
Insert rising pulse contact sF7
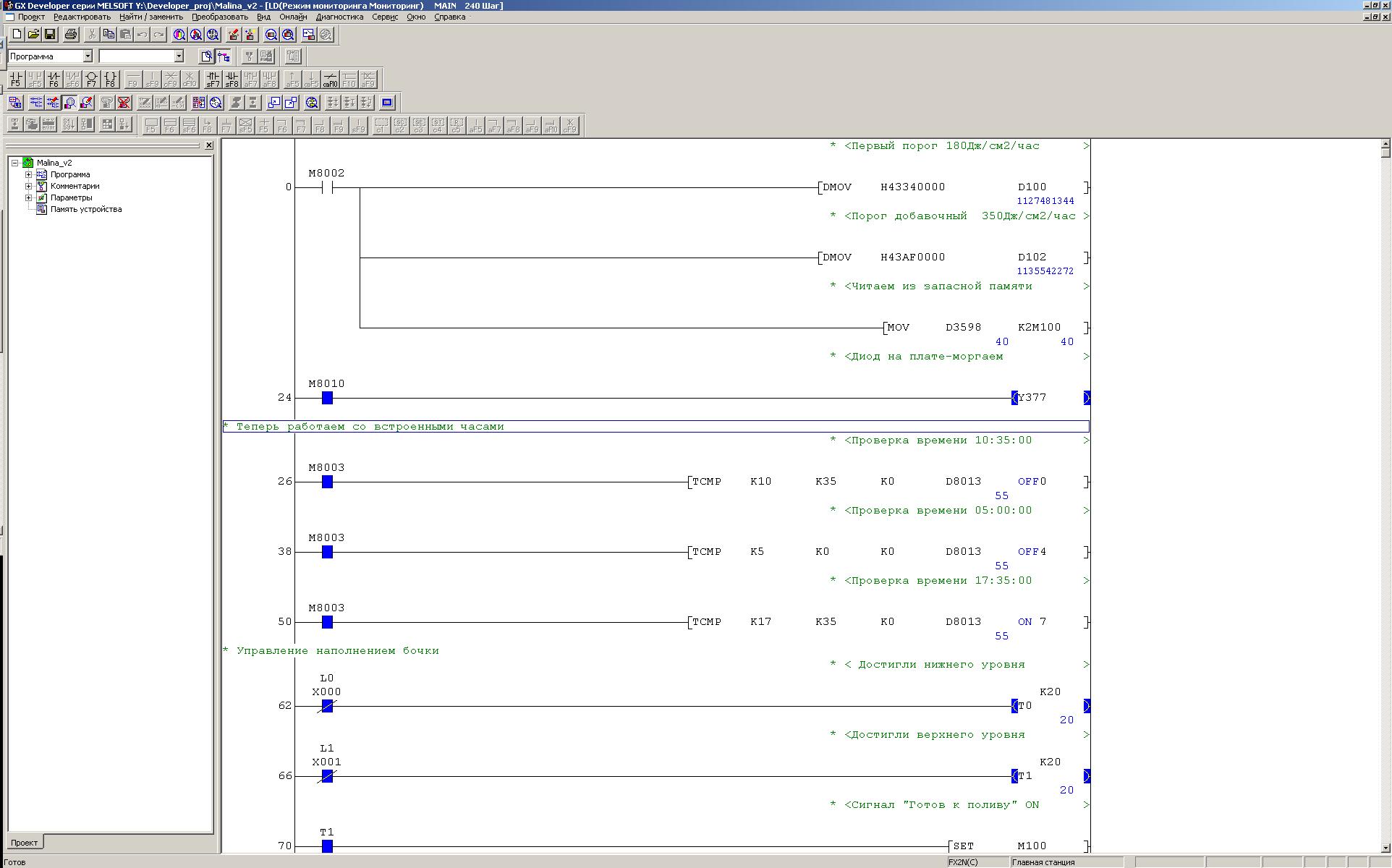pyautogui.click(x=213, y=79)
